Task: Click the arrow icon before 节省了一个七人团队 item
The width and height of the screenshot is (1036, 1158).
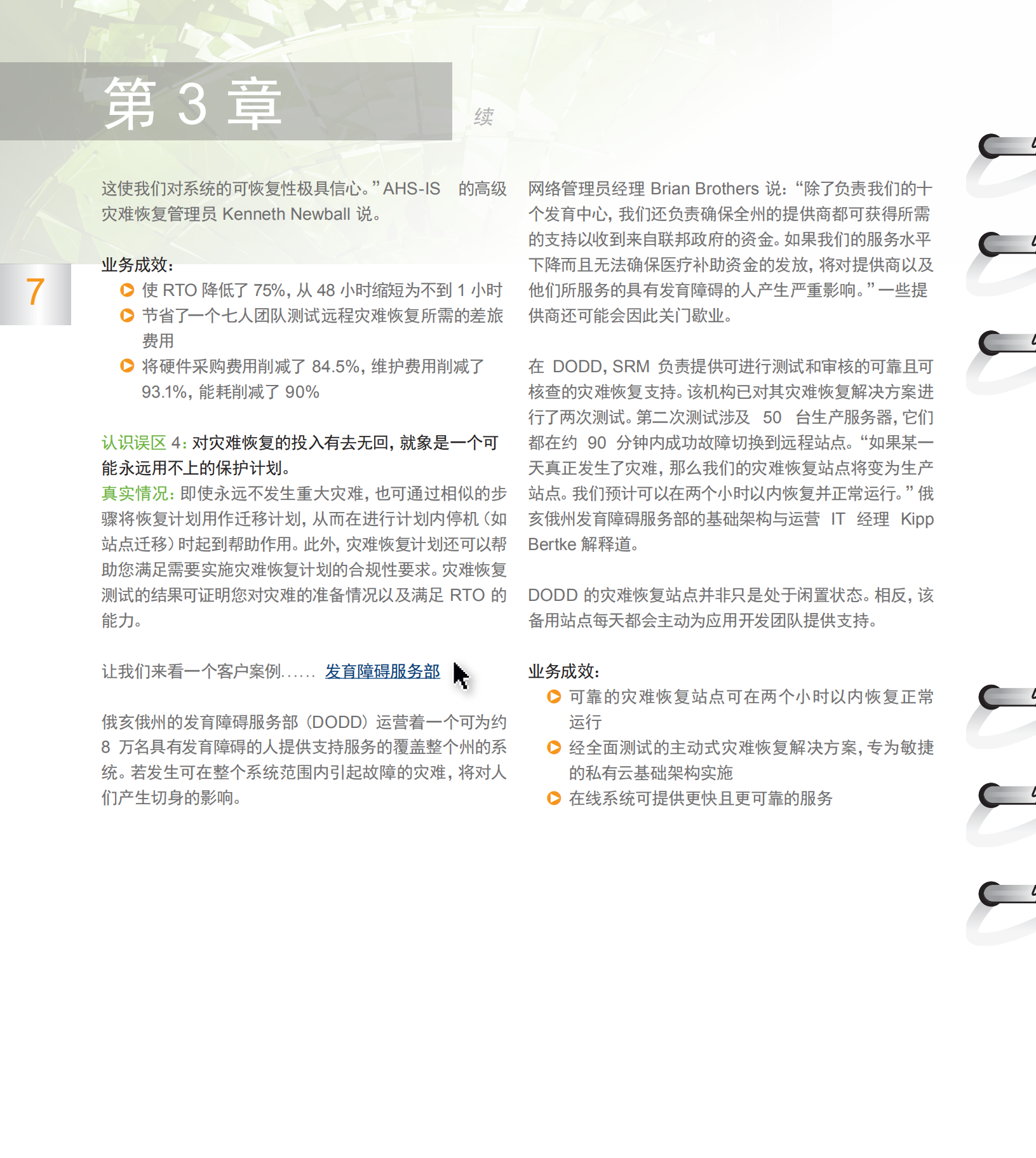Action: pyautogui.click(x=126, y=315)
